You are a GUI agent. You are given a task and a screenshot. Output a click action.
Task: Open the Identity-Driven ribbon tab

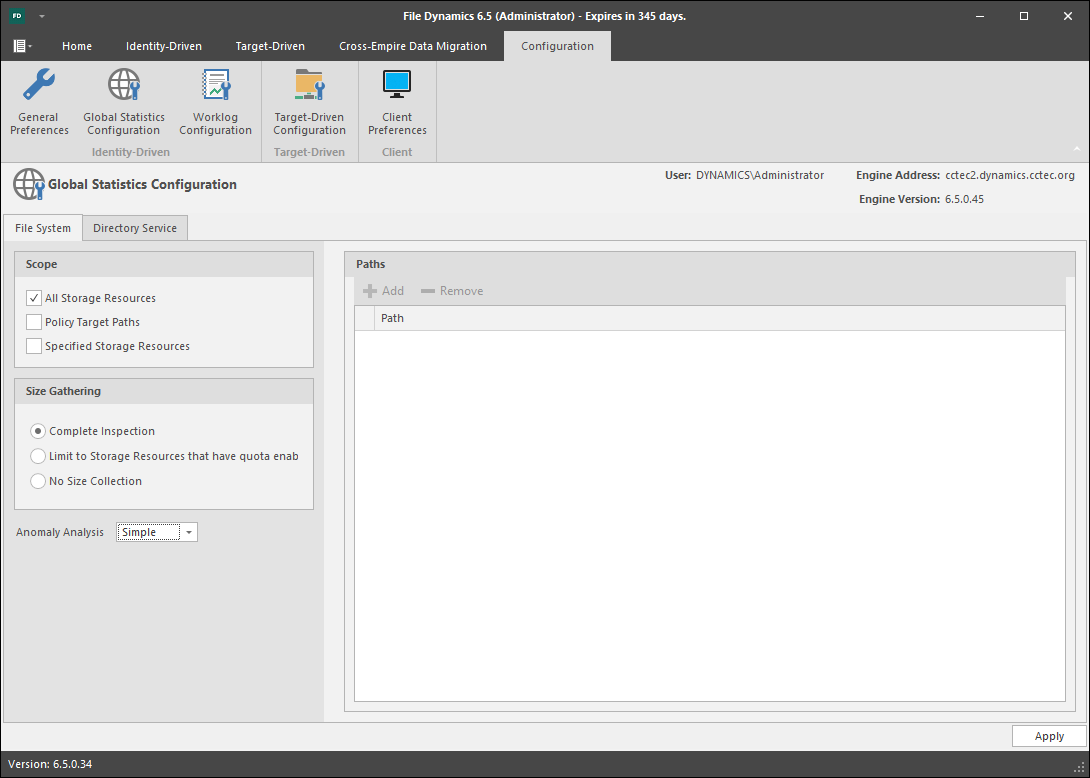pyautogui.click(x=163, y=46)
